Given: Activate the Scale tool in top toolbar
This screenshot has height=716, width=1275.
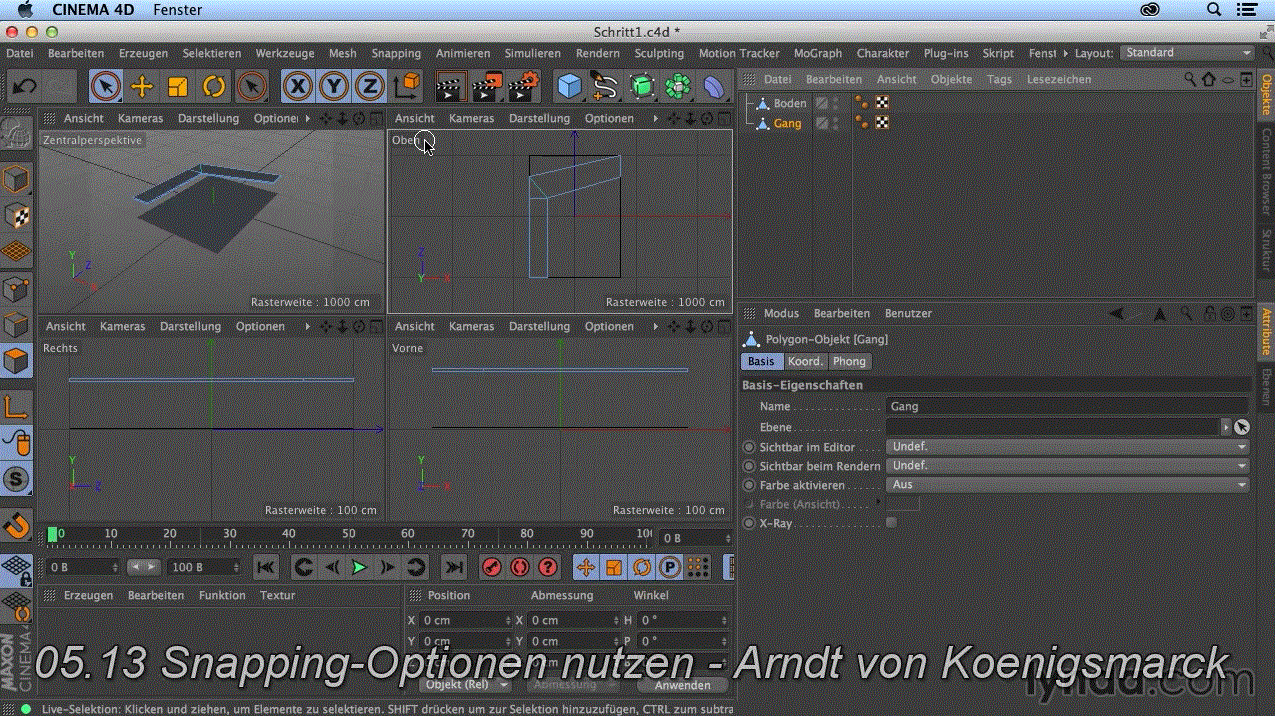Looking at the screenshot, I should [x=178, y=87].
